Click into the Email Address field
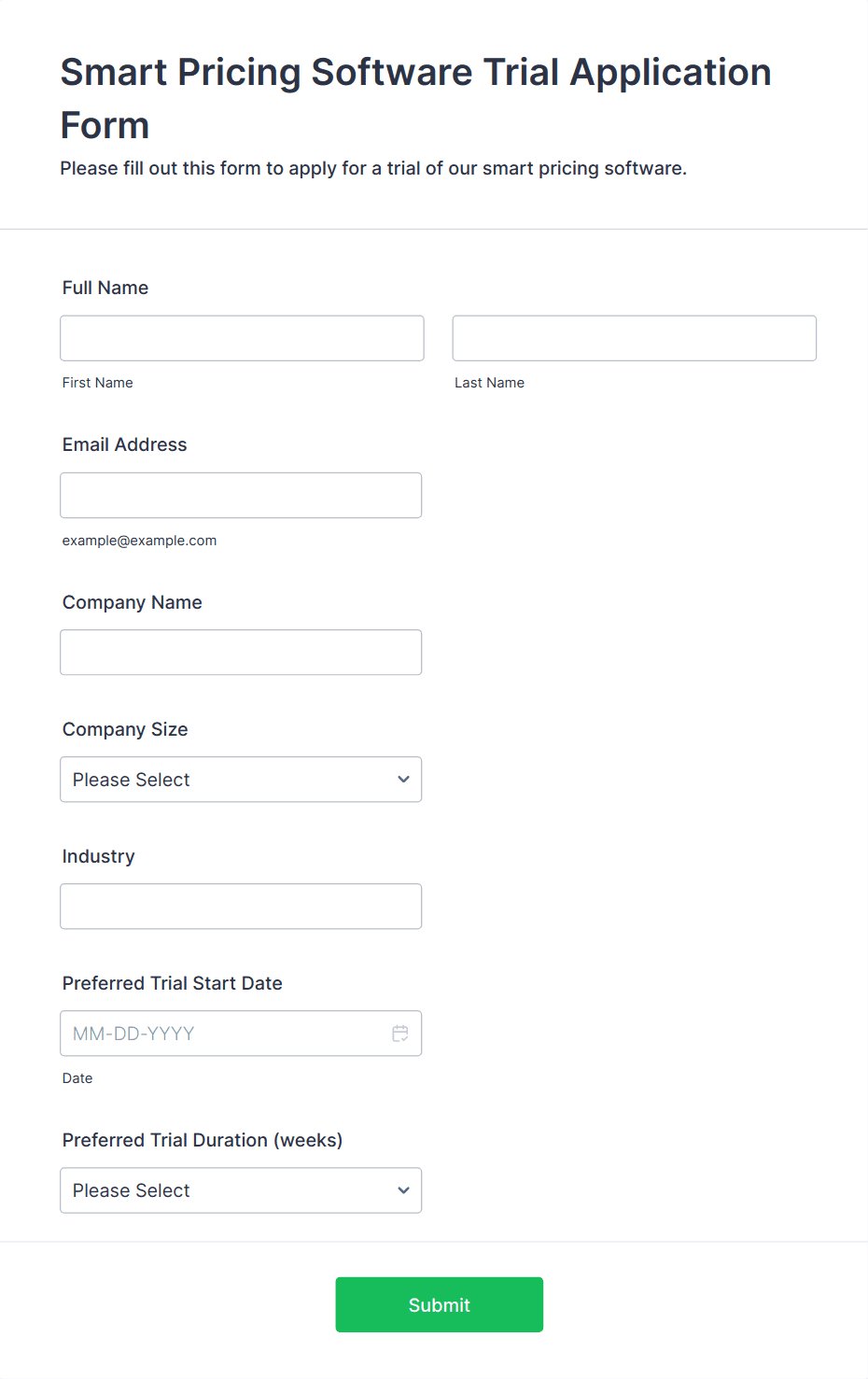 coord(241,495)
